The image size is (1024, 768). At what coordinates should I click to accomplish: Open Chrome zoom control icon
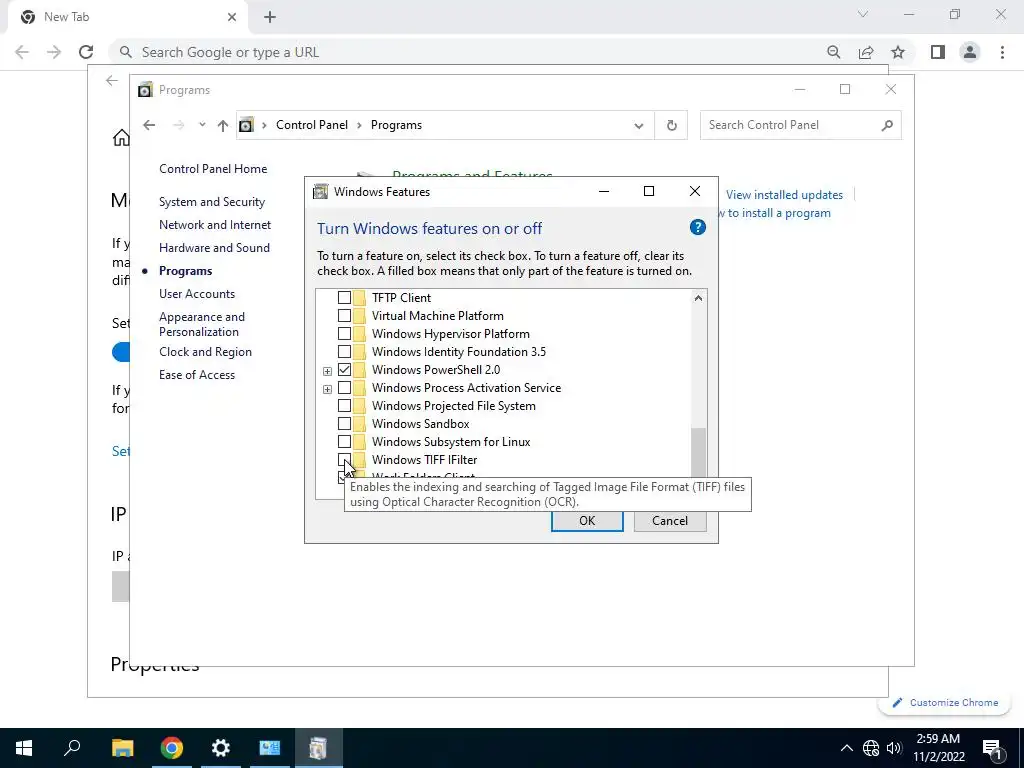coord(833,52)
